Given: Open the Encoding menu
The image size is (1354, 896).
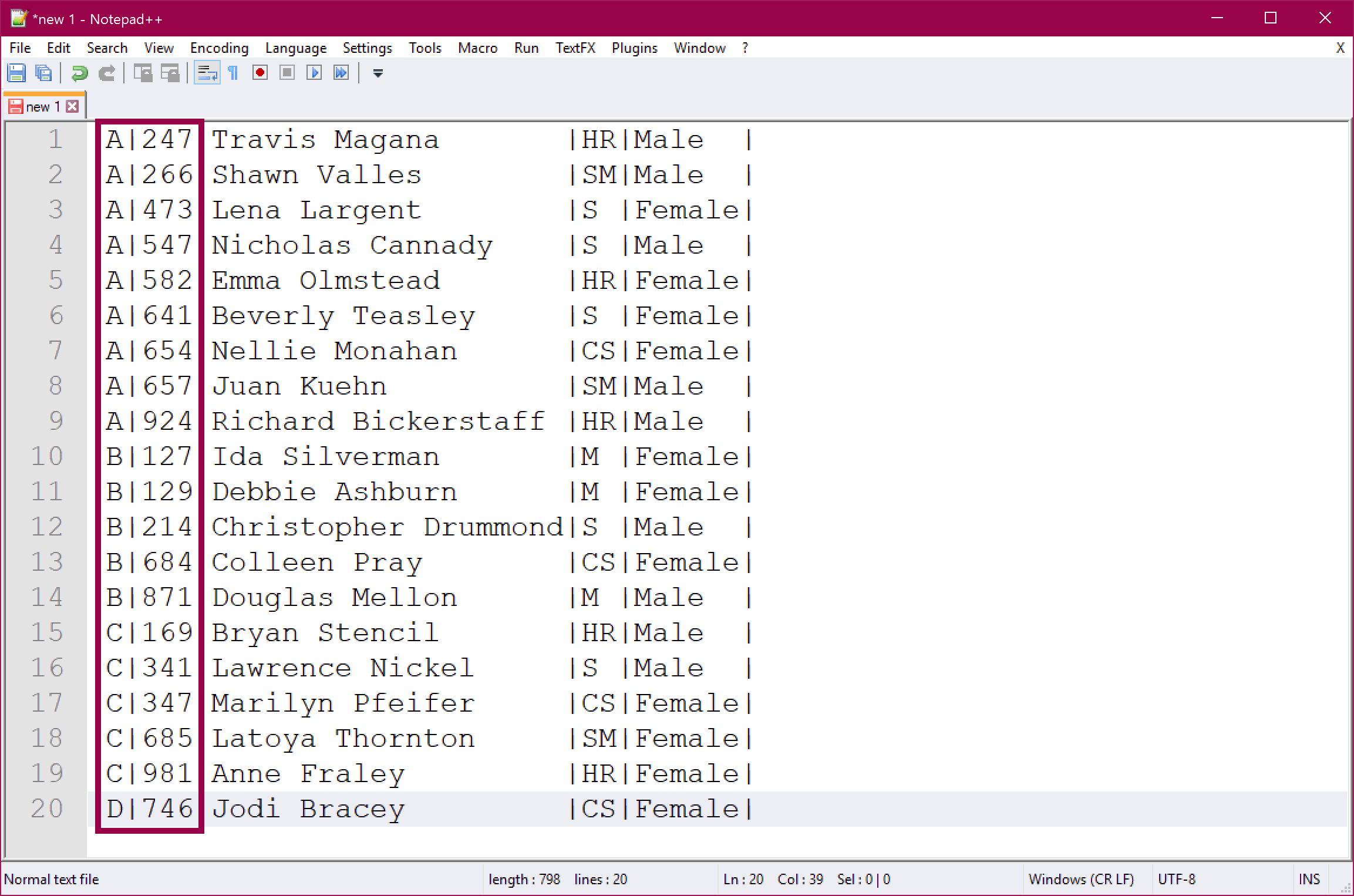Looking at the screenshot, I should [x=219, y=48].
